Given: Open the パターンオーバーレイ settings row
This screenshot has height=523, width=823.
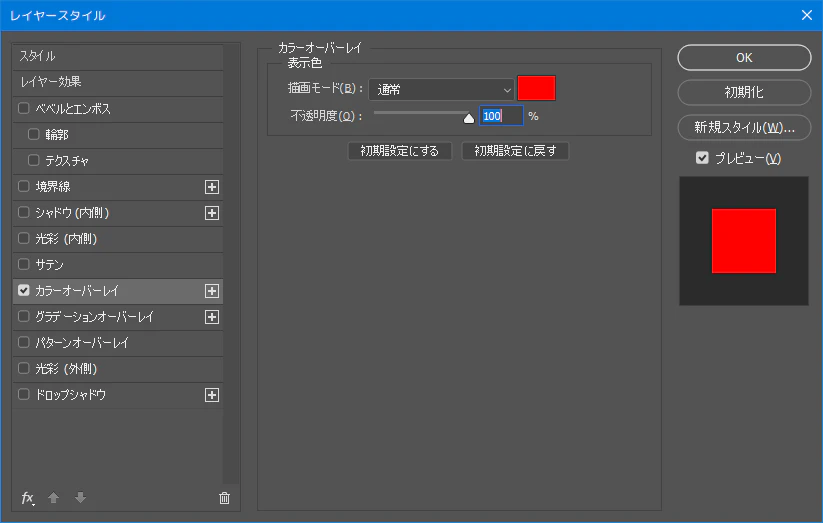Looking at the screenshot, I should 118,343.
